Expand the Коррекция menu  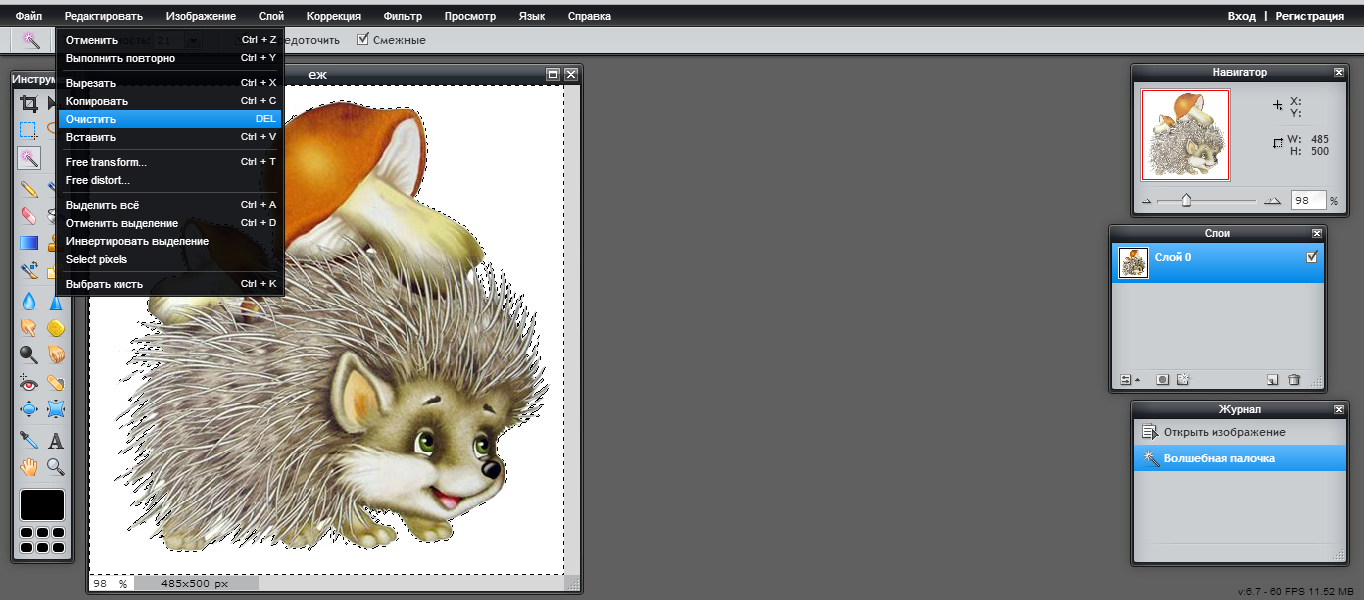click(x=333, y=16)
